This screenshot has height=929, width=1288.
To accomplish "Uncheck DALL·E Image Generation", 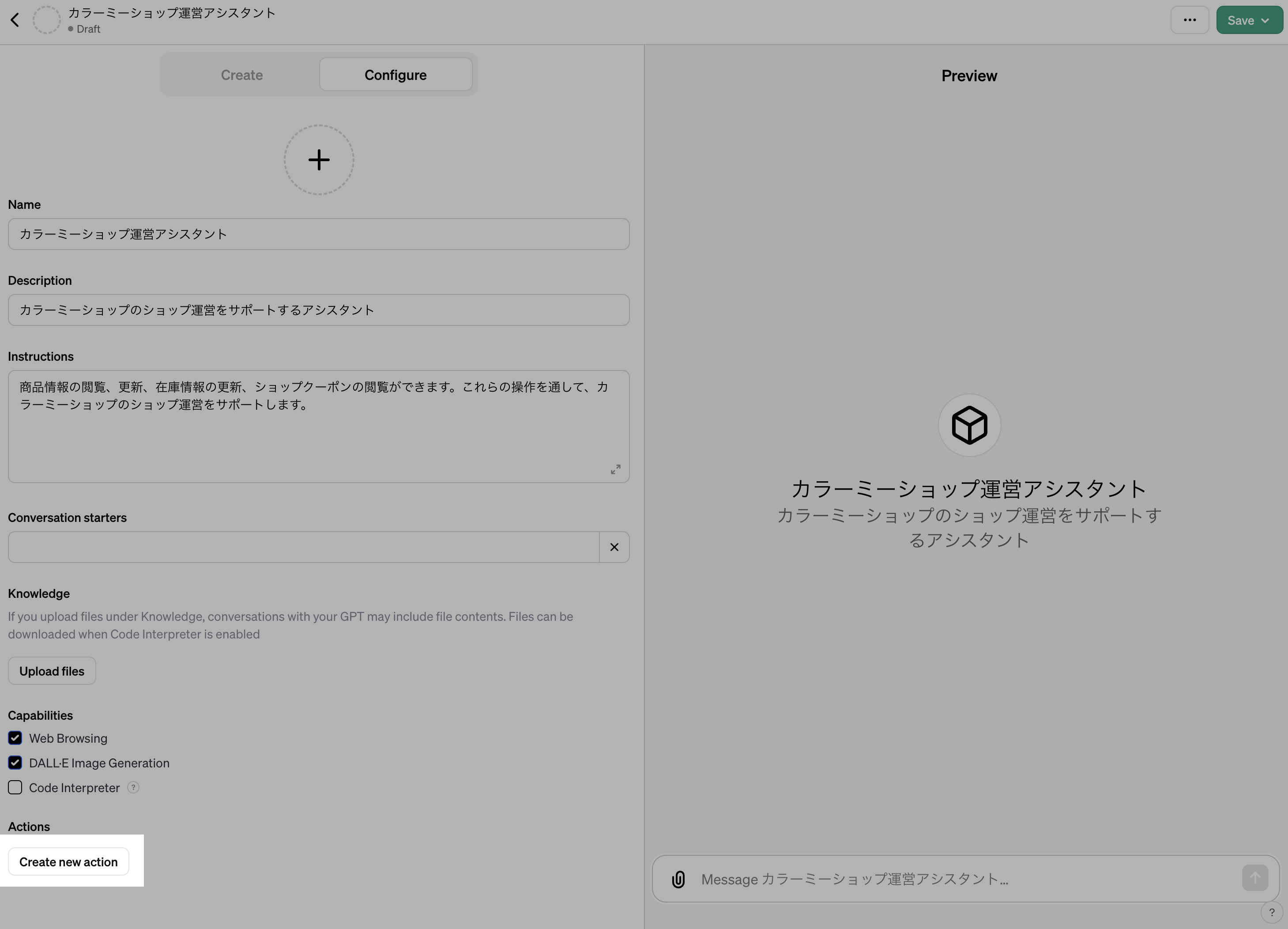I will (x=15, y=763).
